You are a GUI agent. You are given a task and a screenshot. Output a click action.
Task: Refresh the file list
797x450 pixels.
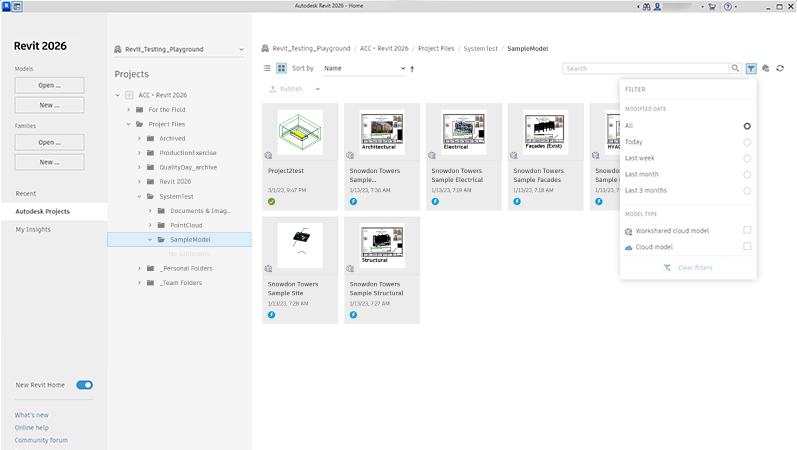click(x=780, y=68)
